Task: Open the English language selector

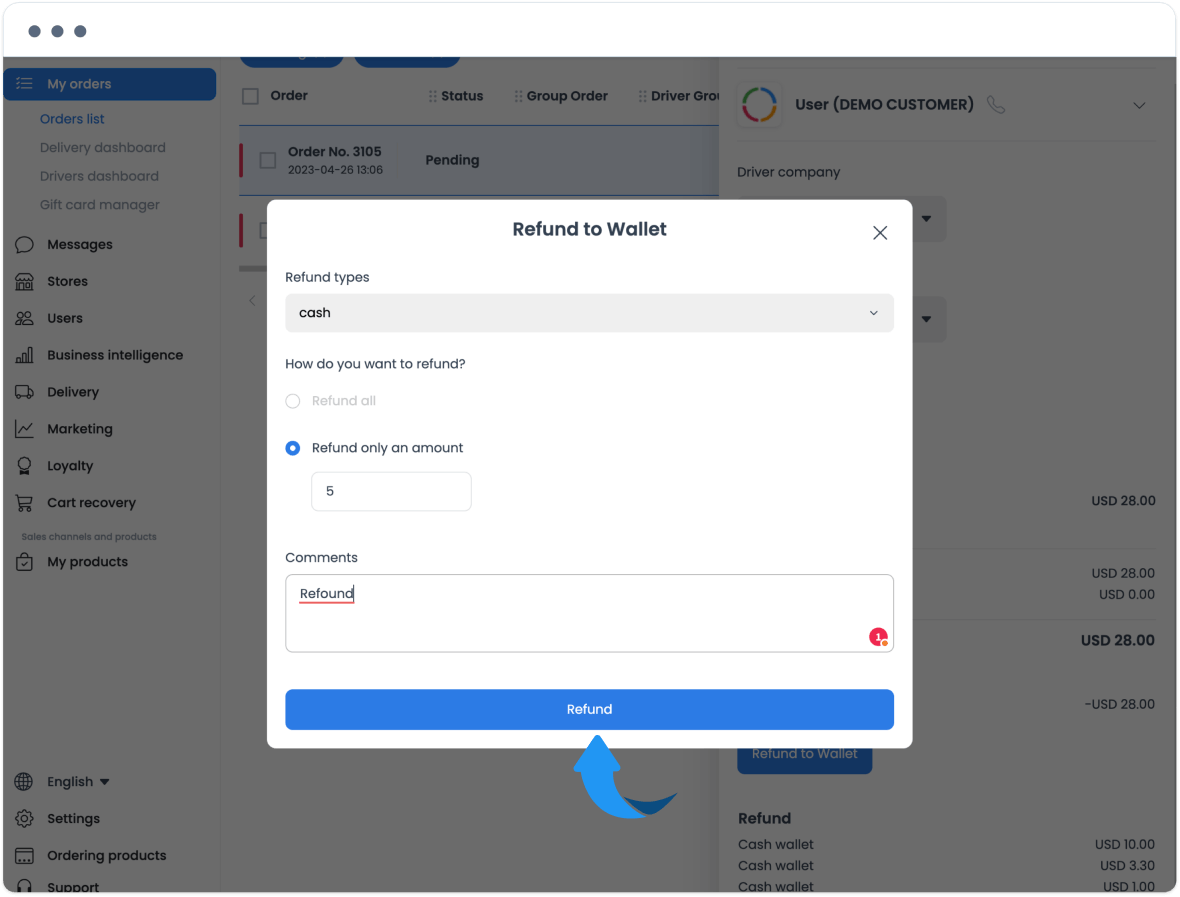Action: click(78, 782)
